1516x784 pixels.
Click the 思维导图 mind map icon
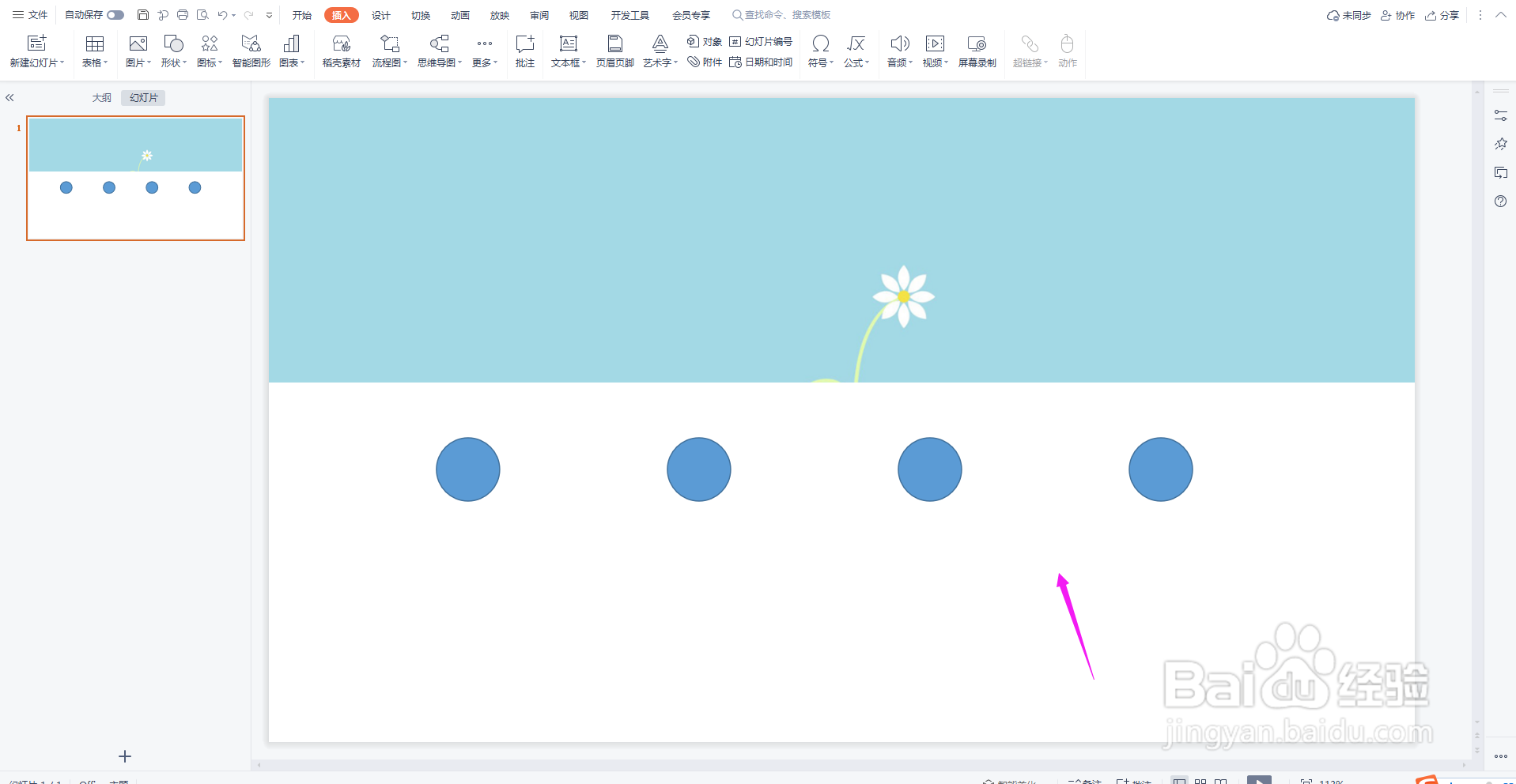pyautogui.click(x=440, y=43)
